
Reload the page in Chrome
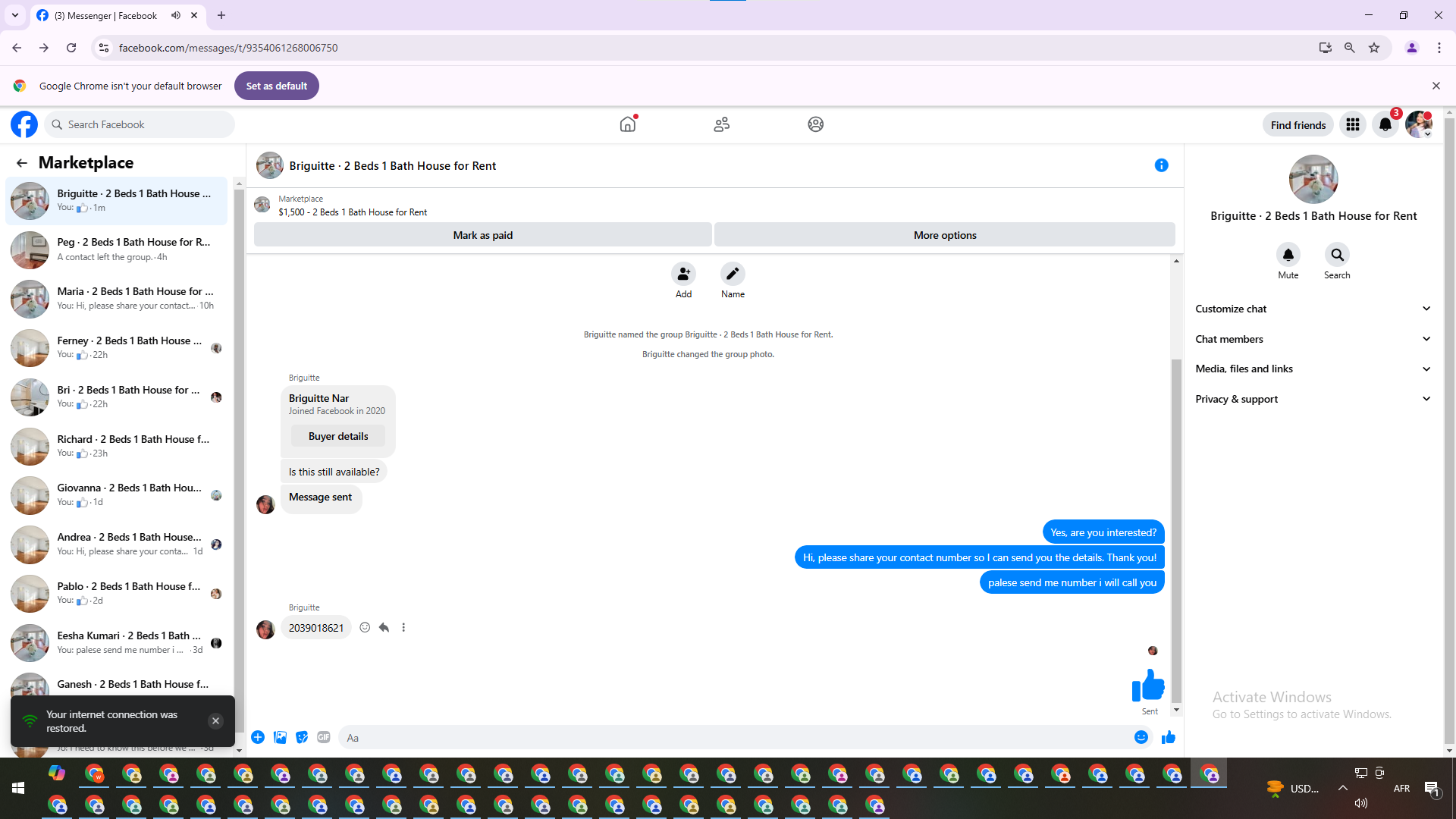click(71, 48)
